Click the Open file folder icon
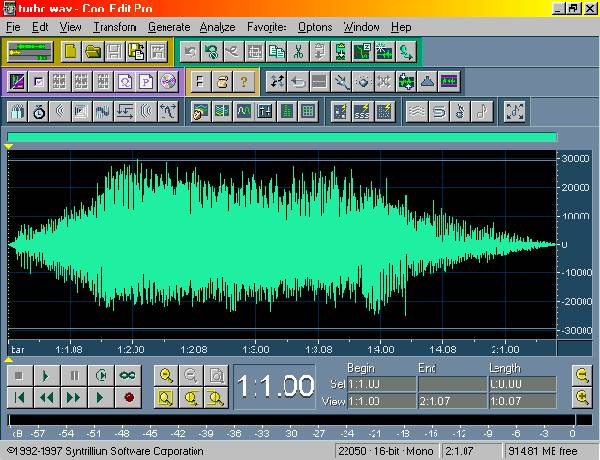 tap(92, 51)
